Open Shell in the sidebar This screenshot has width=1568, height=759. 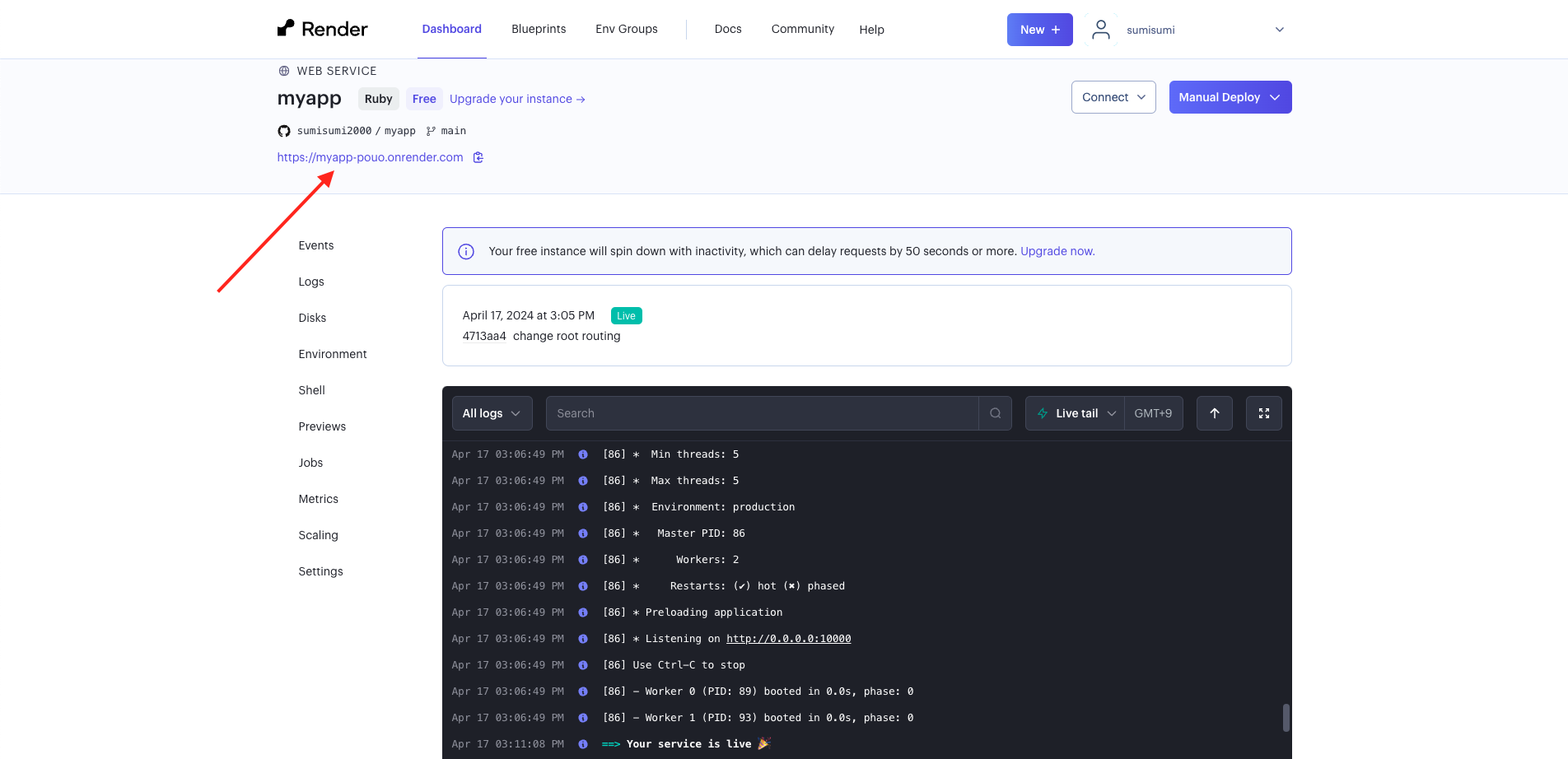click(311, 390)
